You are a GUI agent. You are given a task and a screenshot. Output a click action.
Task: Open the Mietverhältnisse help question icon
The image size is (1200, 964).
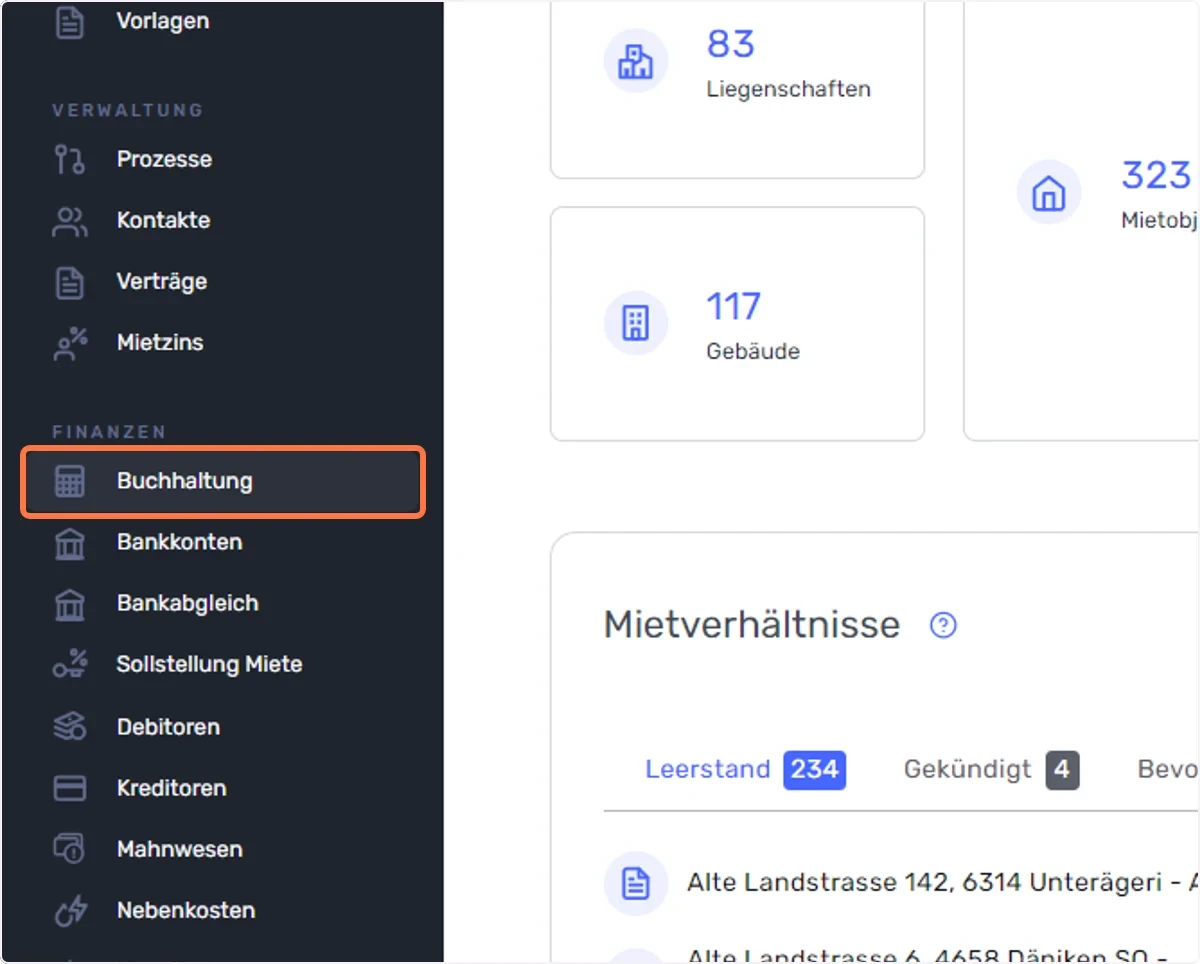click(x=943, y=625)
